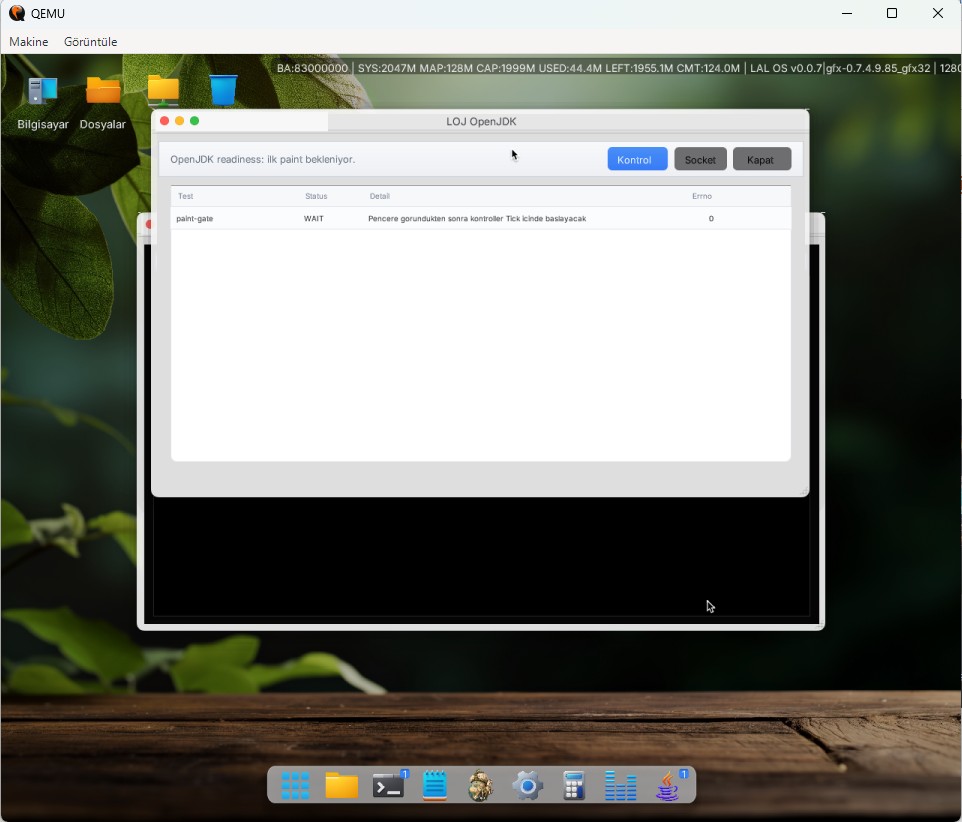962x822 pixels.
Task: Open the blue recycle bin on the desktop
Action: coord(223,90)
